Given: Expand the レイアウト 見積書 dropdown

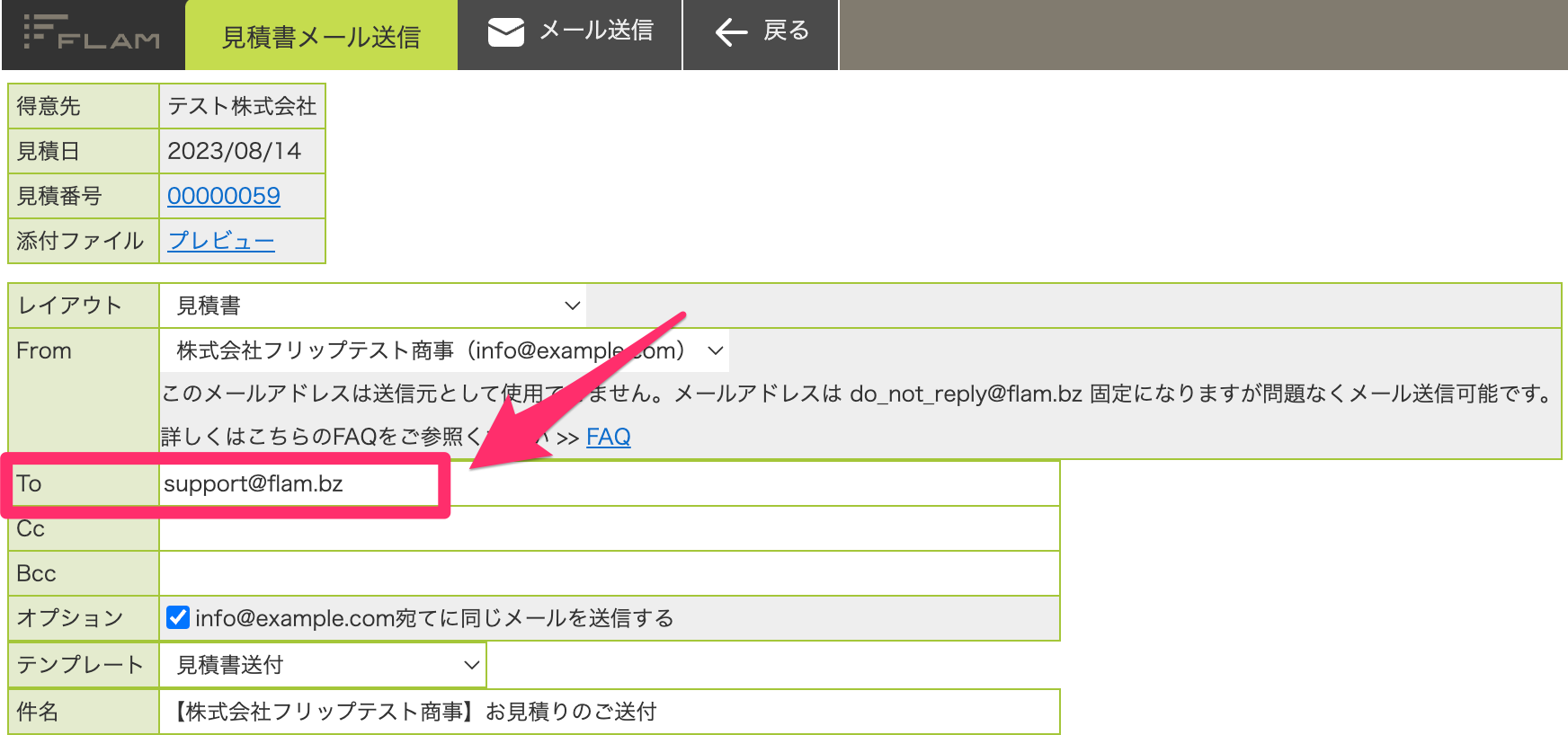Looking at the screenshot, I should [373, 306].
